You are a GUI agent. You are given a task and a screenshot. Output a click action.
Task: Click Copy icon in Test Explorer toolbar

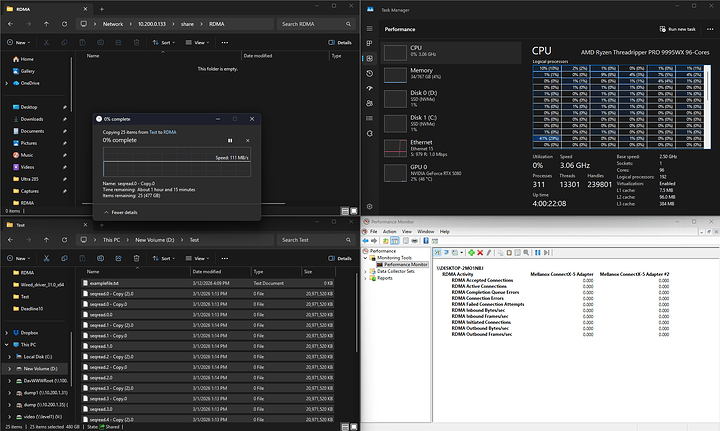[x=64, y=258]
